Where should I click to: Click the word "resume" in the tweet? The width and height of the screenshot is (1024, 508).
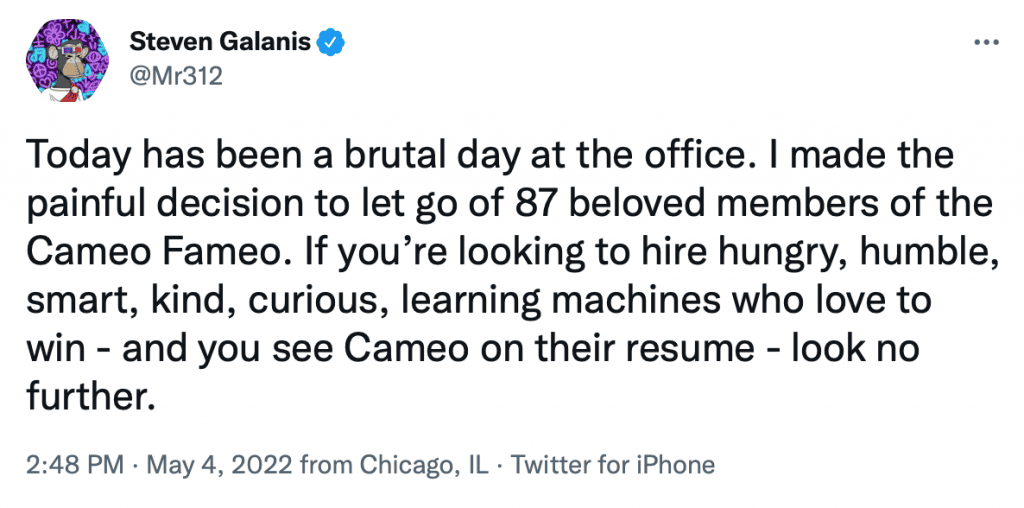click(674, 348)
